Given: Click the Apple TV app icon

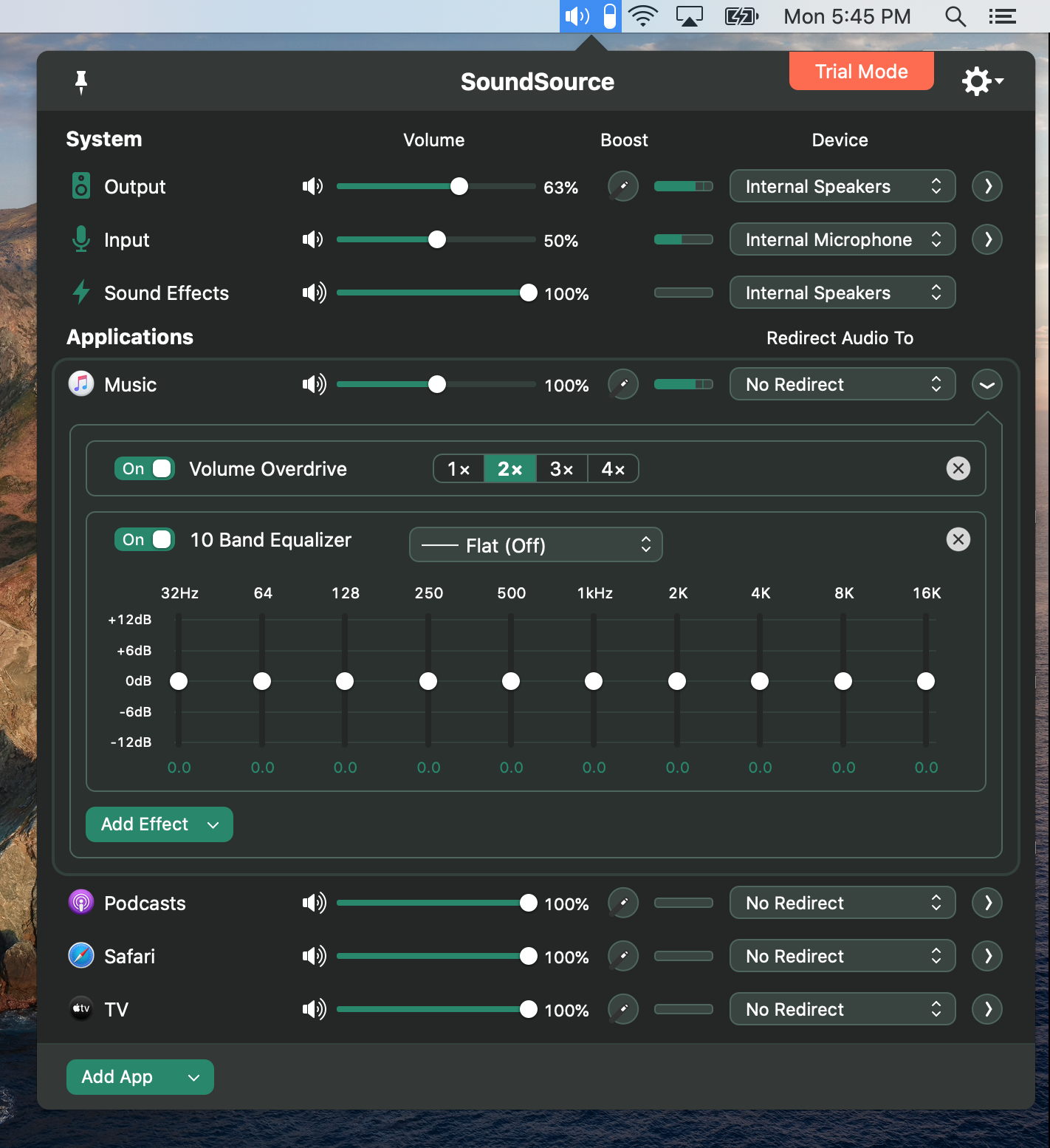Looking at the screenshot, I should [81, 1009].
